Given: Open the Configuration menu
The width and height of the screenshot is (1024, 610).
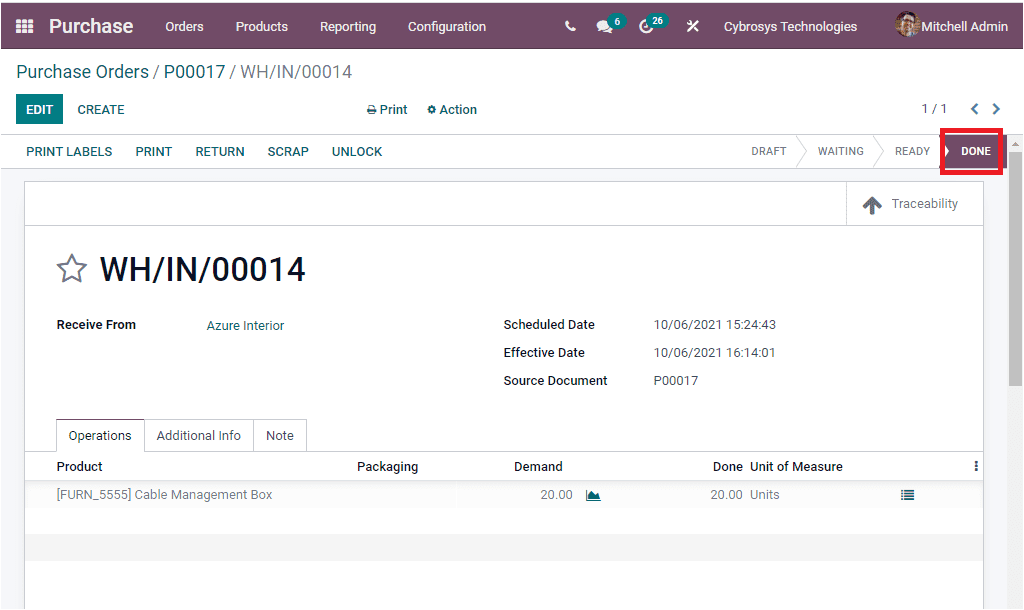Looking at the screenshot, I should click(446, 27).
